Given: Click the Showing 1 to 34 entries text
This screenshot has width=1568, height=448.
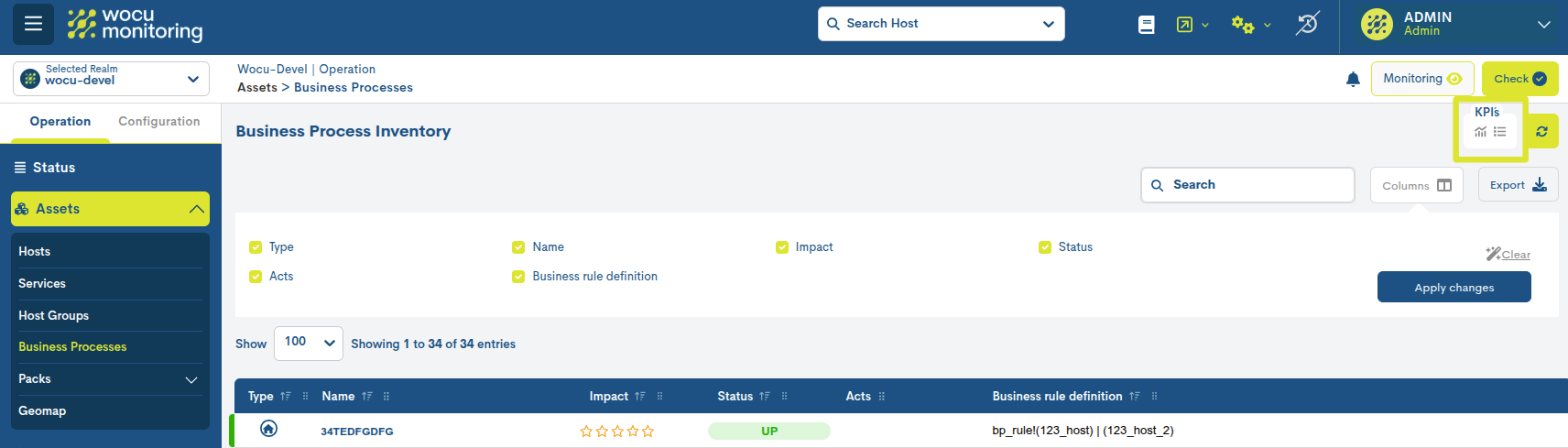Looking at the screenshot, I should (x=433, y=344).
